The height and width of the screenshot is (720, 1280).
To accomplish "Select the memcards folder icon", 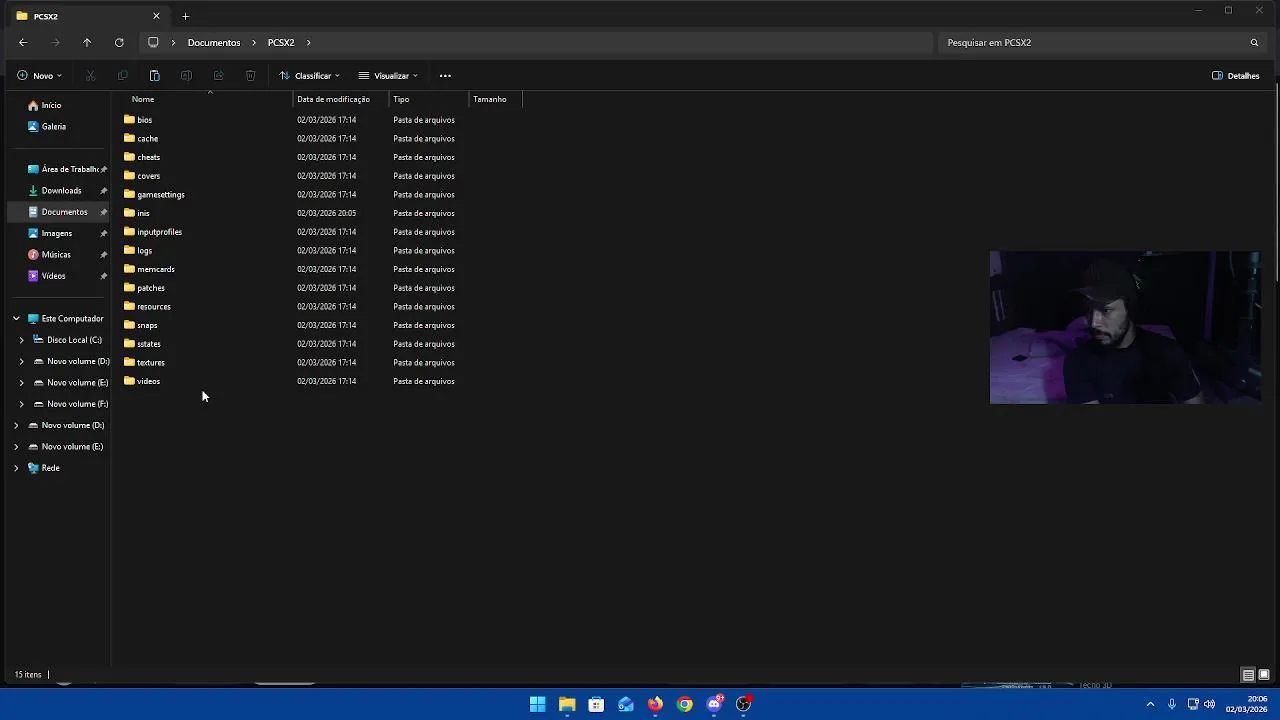I will 129,269.
